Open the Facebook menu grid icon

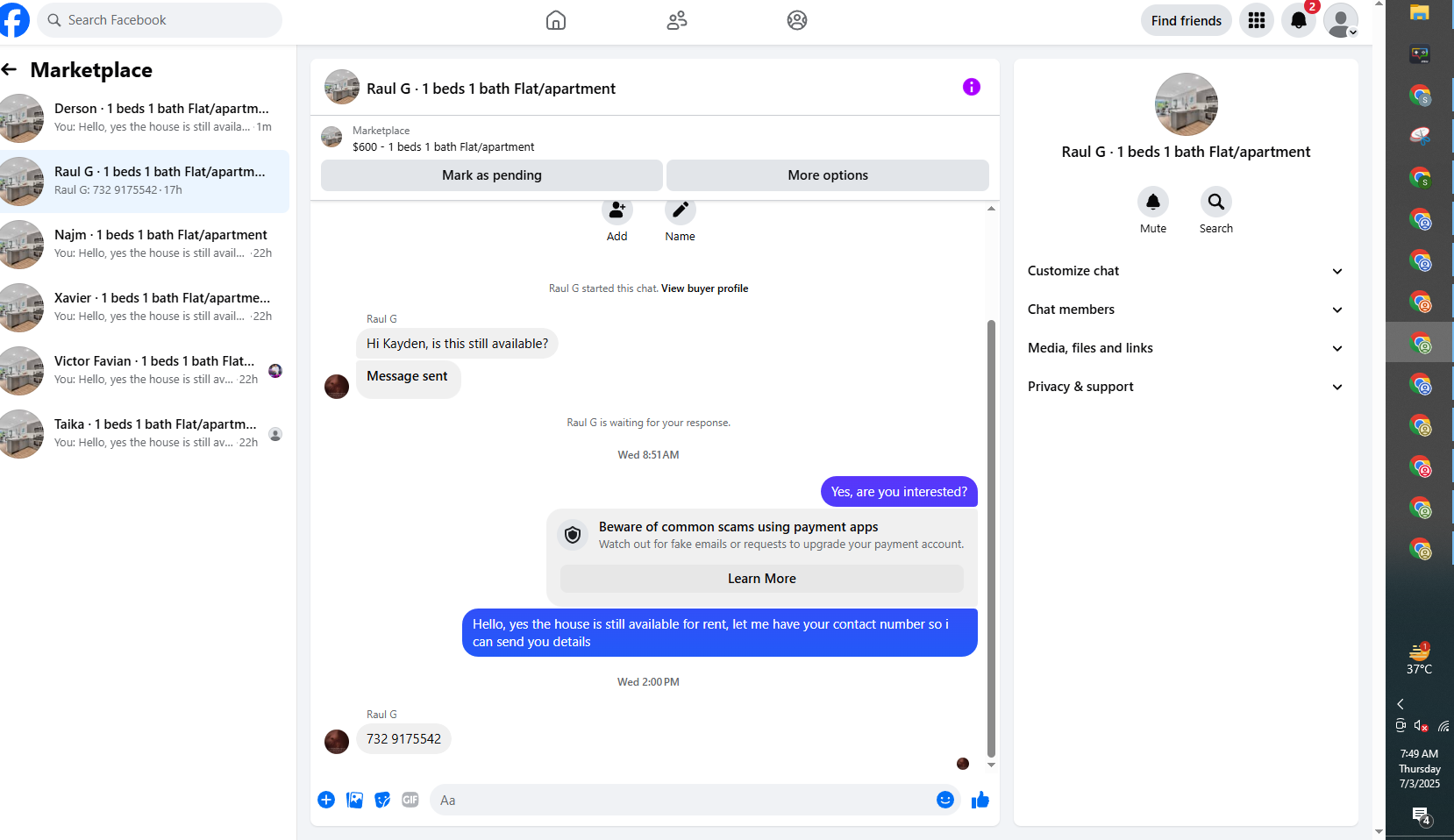click(x=1257, y=20)
